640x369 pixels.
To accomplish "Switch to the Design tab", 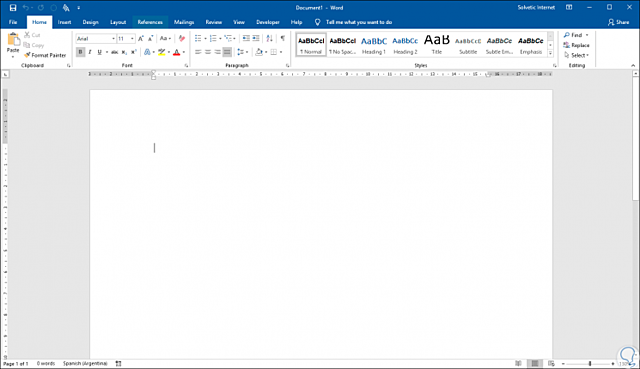I will pyautogui.click(x=91, y=22).
